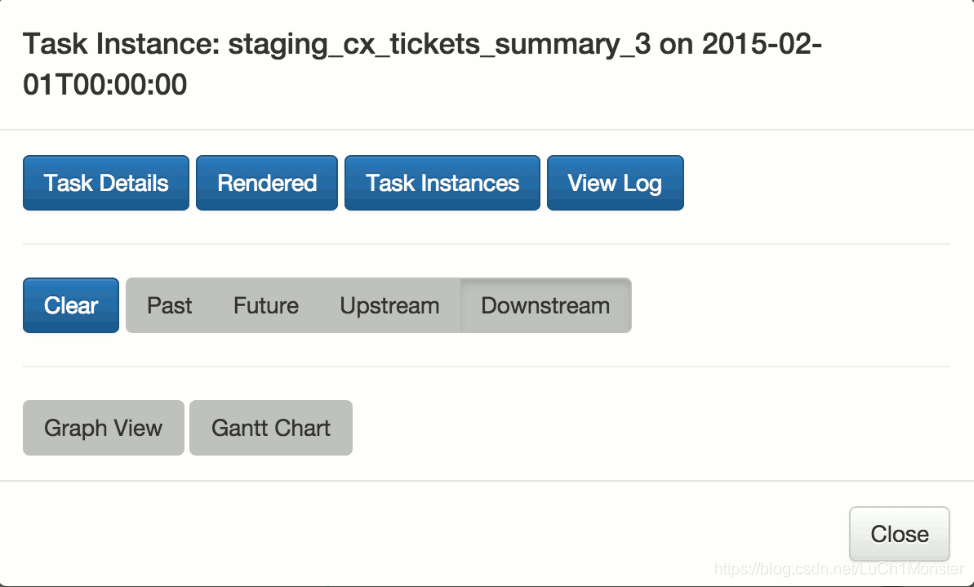This screenshot has width=974, height=587.
Task: Open the Task Details view
Action: click(106, 183)
